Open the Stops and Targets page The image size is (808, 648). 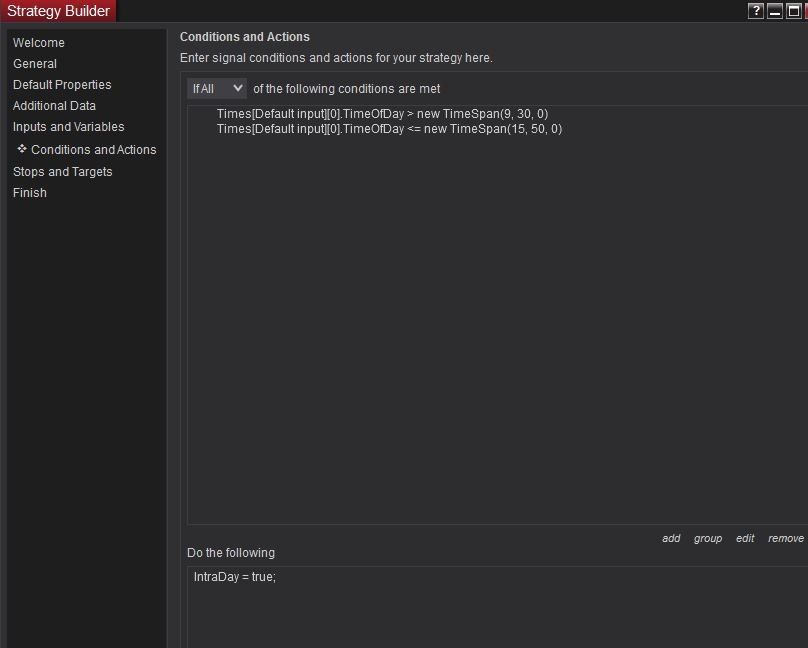pyautogui.click(x=63, y=172)
